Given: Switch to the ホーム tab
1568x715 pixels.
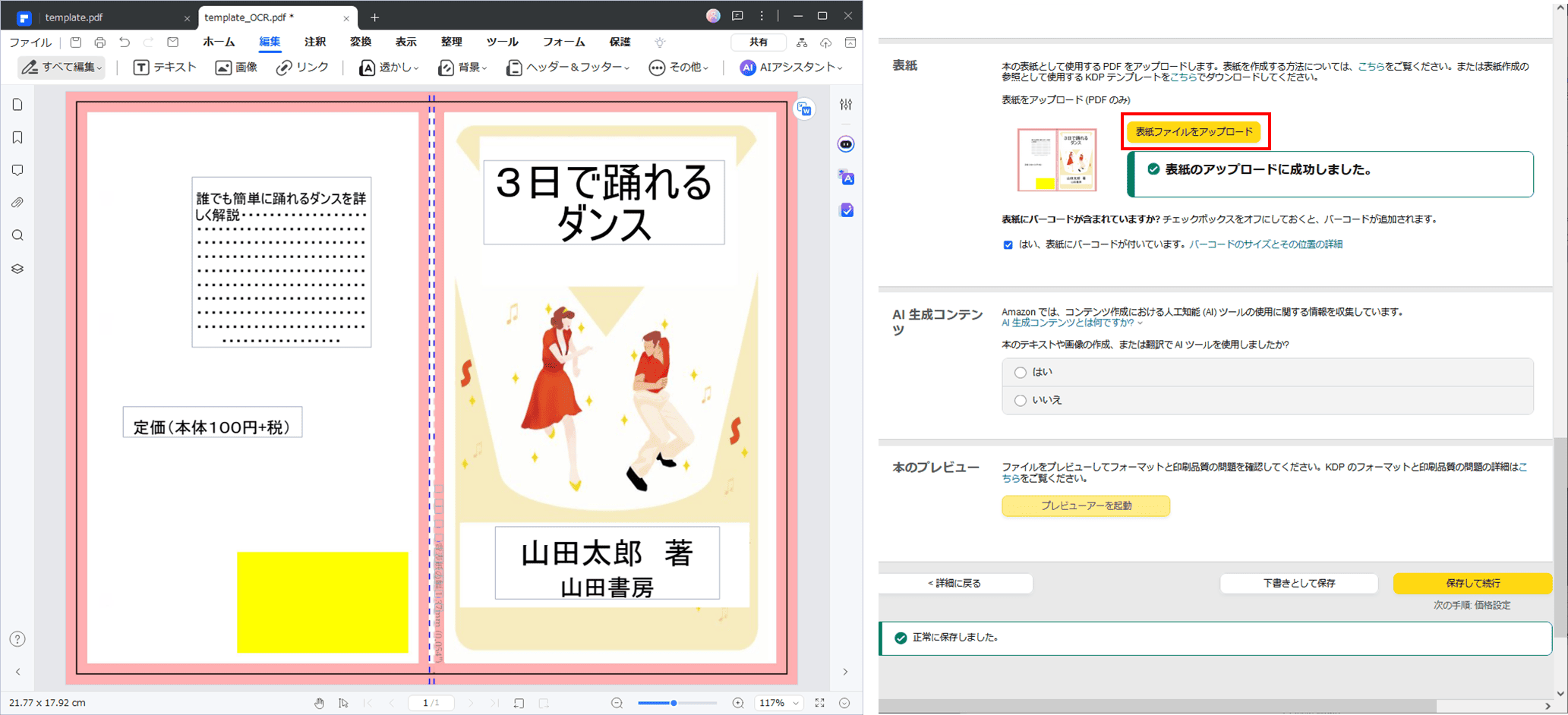Looking at the screenshot, I should pos(219,43).
